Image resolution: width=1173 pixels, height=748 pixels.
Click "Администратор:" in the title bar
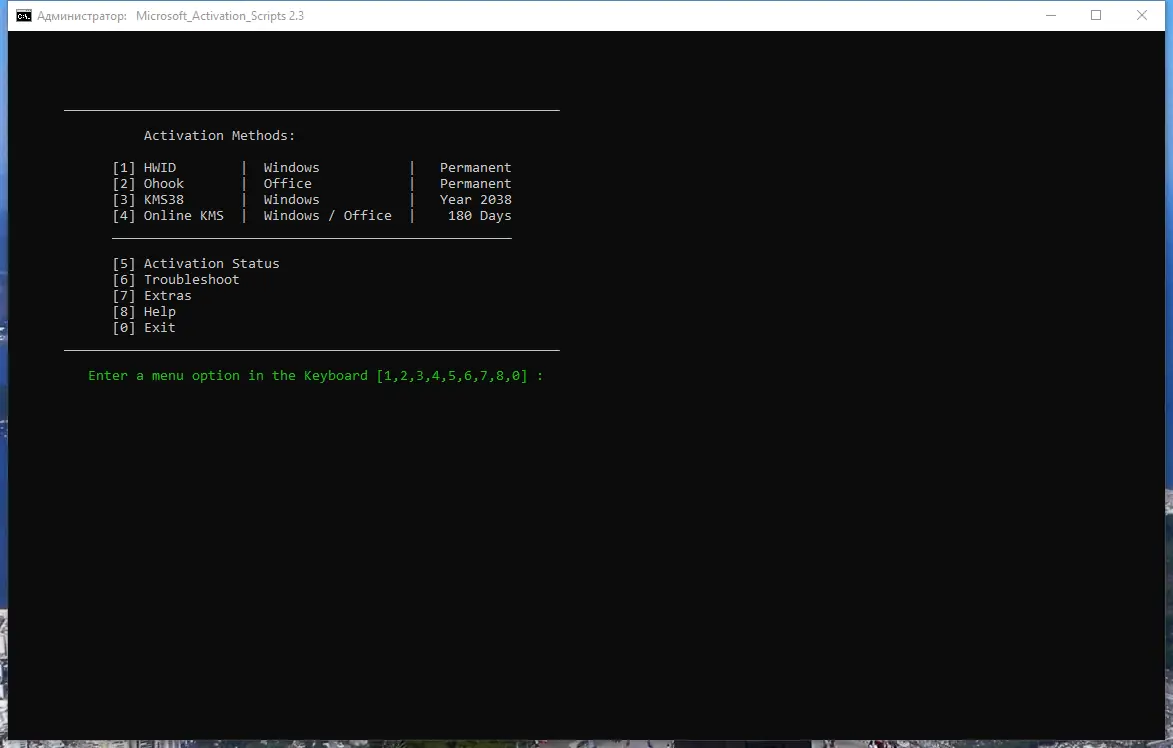tap(82, 16)
